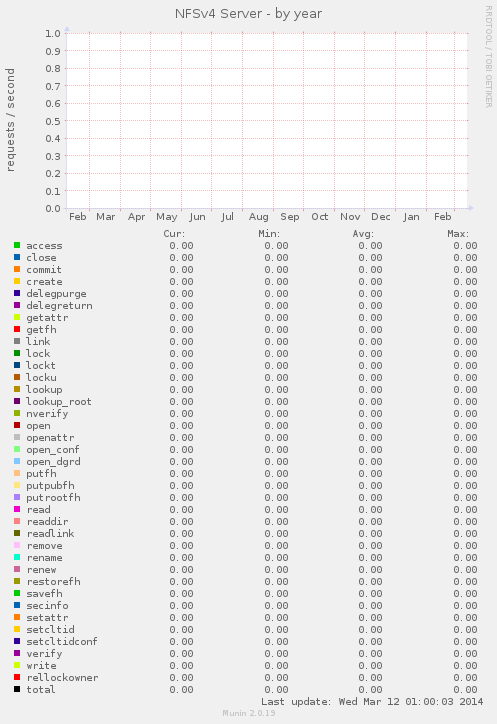Select the 'close' legend label
497x724 pixels.
[41, 258]
